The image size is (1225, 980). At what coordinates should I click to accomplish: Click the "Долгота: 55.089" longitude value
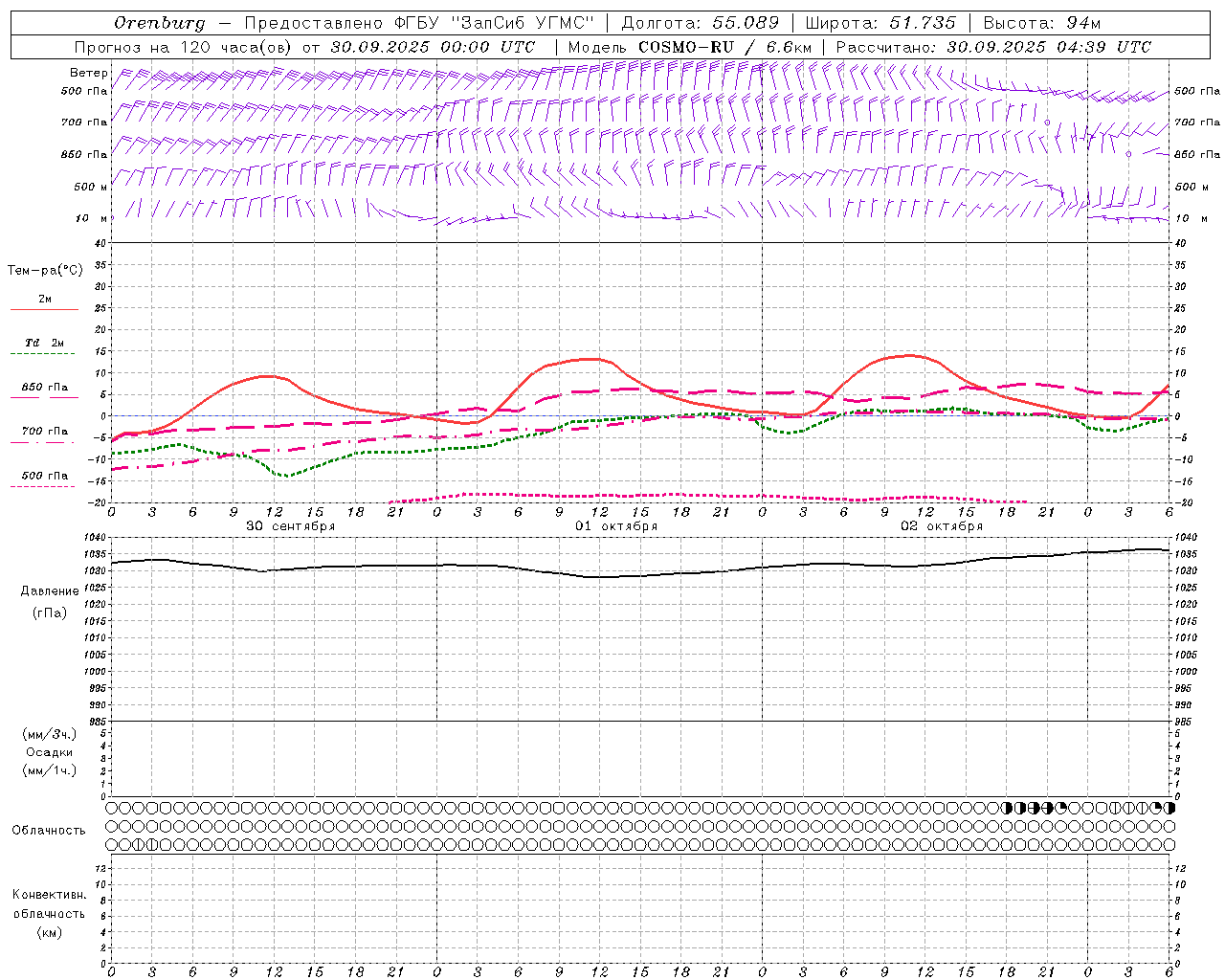pyautogui.click(x=701, y=23)
